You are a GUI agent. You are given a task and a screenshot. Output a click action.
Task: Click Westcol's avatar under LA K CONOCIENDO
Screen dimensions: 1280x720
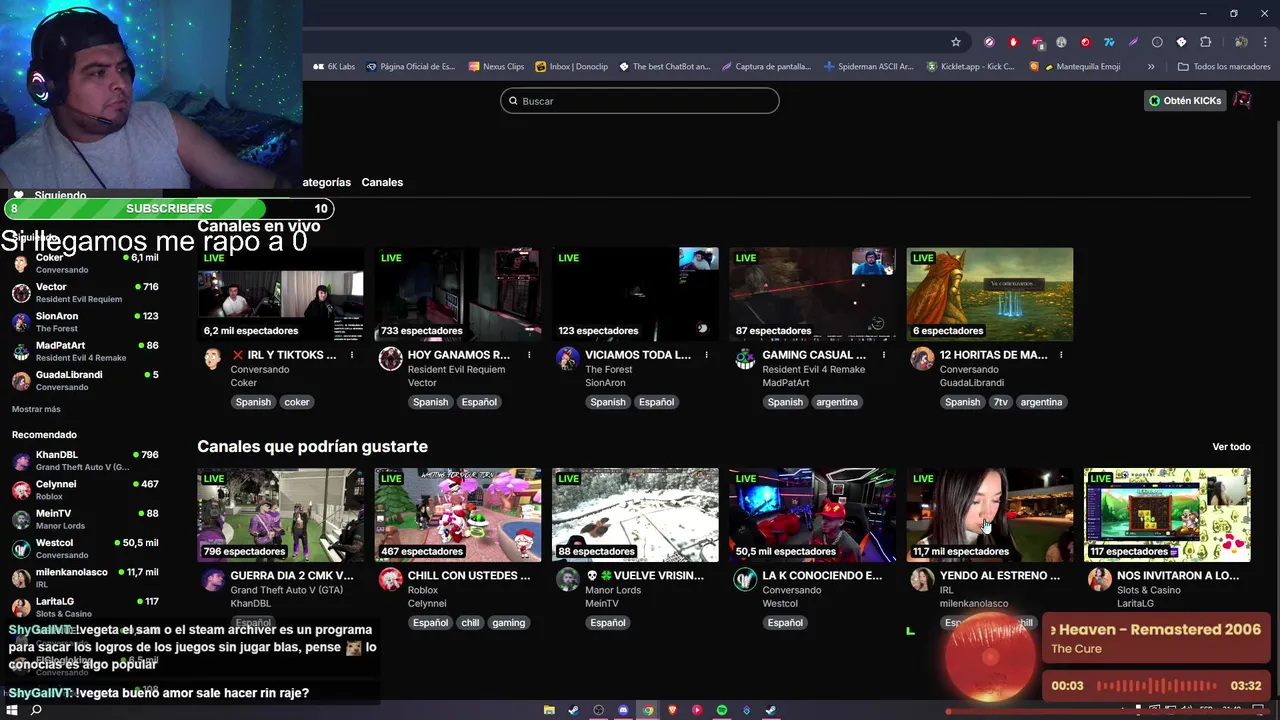click(x=745, y=580)
